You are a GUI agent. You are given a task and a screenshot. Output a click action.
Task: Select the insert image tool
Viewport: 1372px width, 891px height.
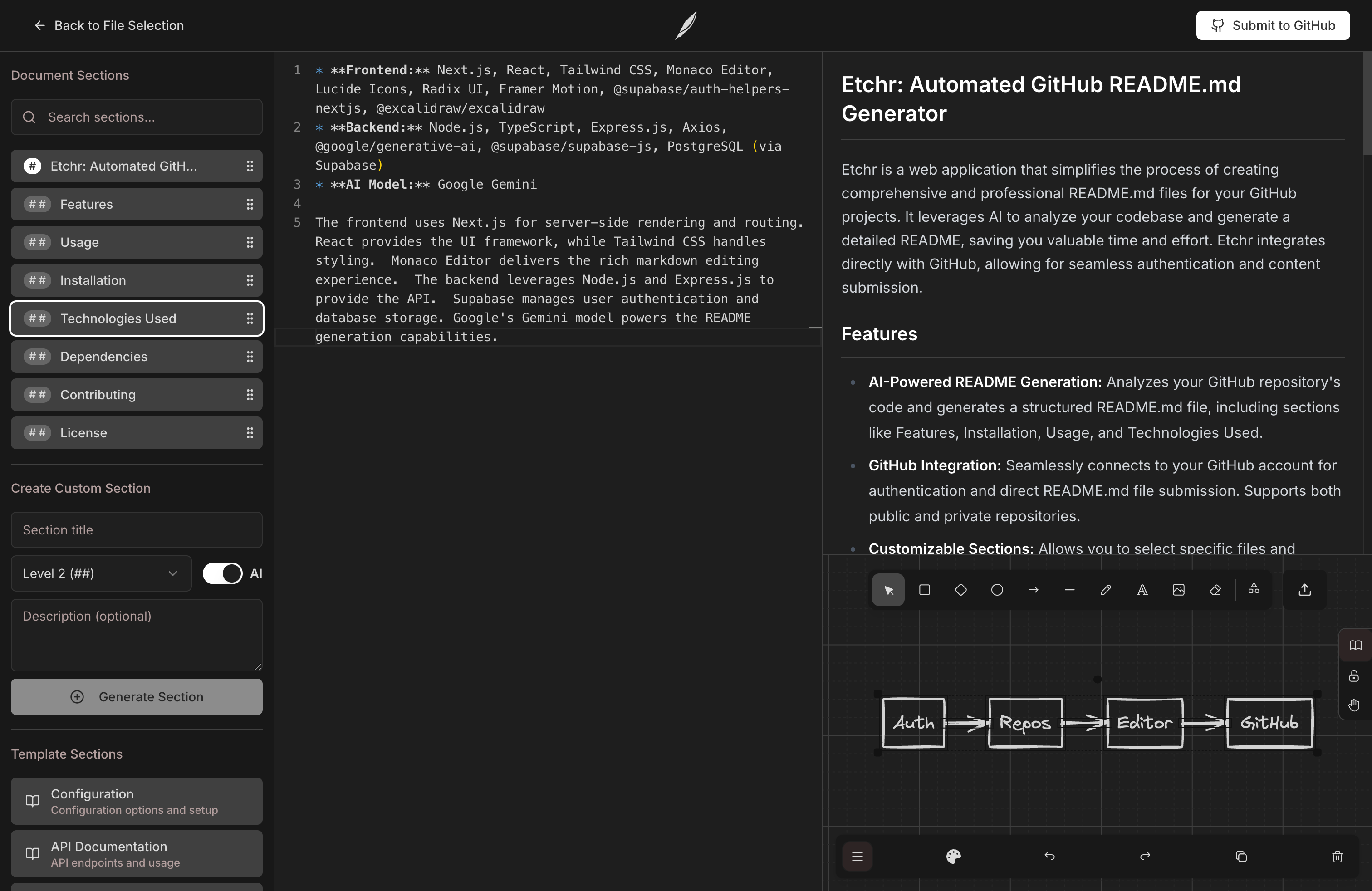point(1178,590)
